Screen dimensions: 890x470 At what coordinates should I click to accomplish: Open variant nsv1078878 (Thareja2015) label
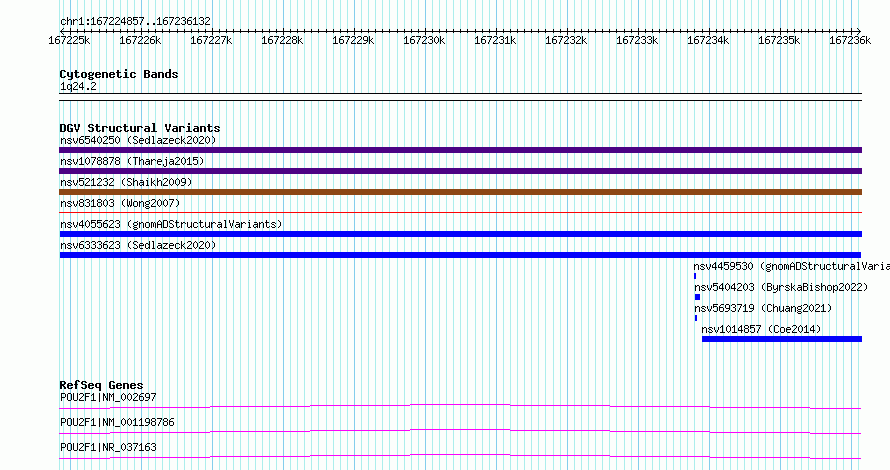(x=132, y=161)
